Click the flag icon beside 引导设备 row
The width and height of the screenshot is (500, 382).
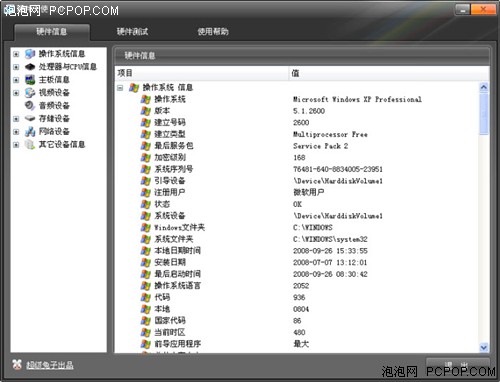tap(146, 181)
